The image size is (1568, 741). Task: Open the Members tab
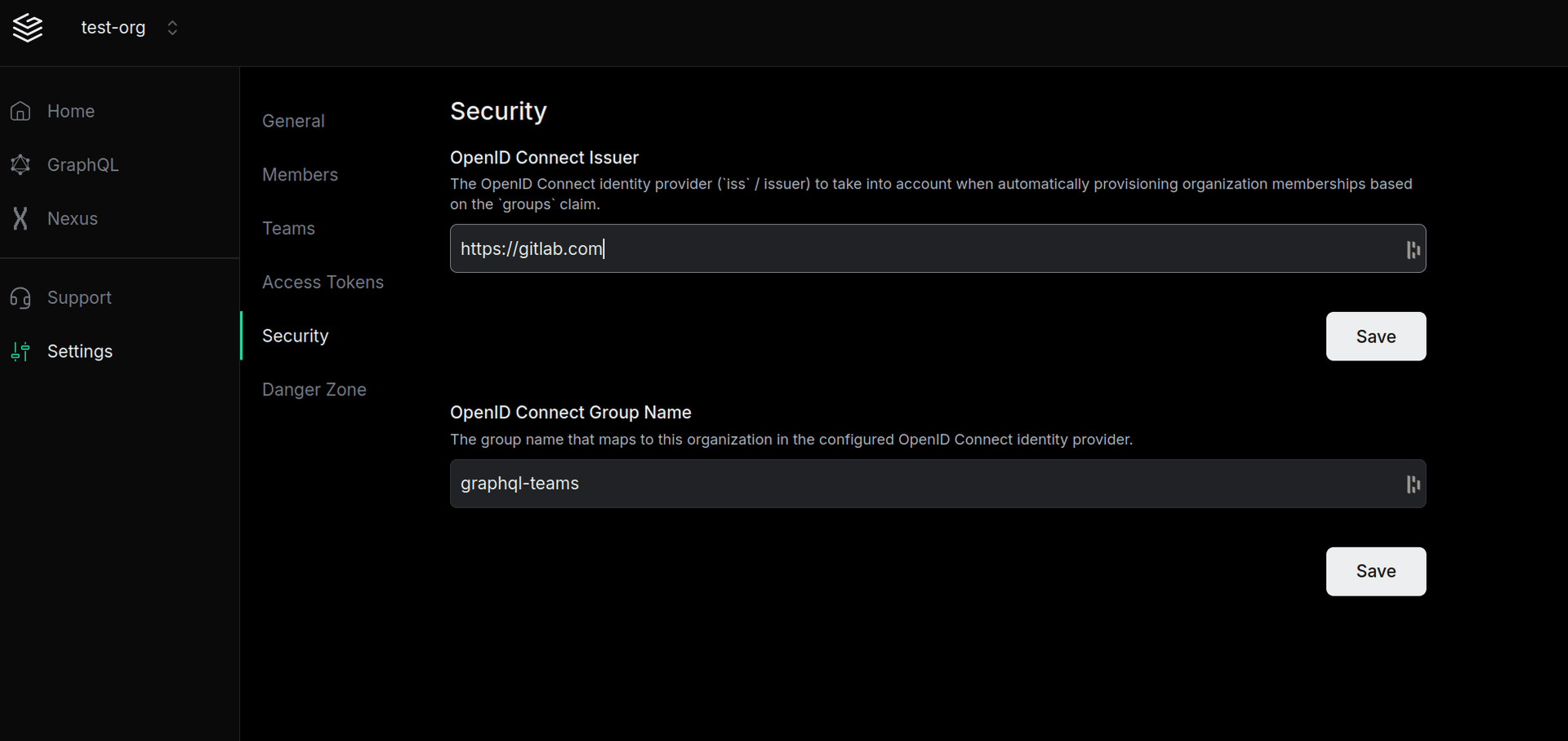(x=300, y=174)
